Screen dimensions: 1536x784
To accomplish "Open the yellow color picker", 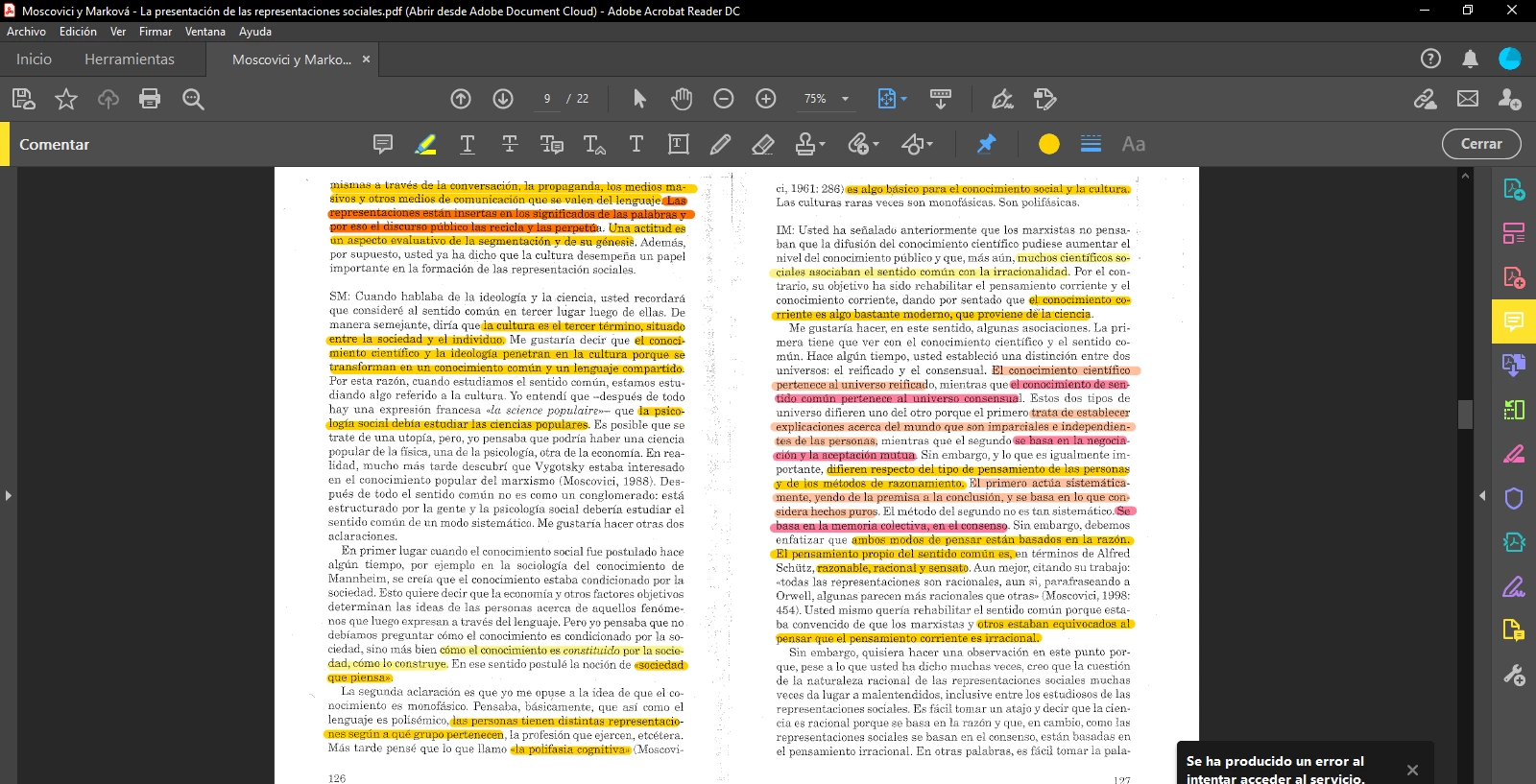I will 1049,144.
